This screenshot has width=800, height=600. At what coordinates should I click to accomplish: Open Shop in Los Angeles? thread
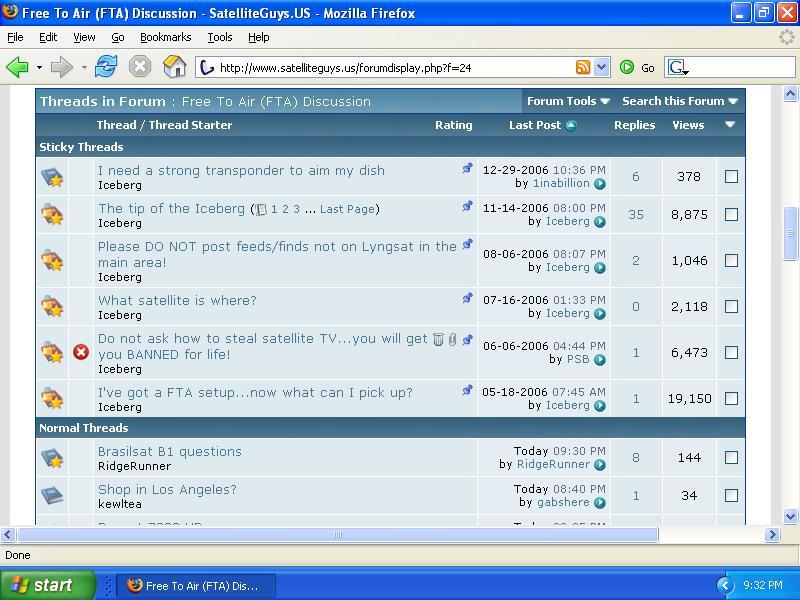coord(167,490)
